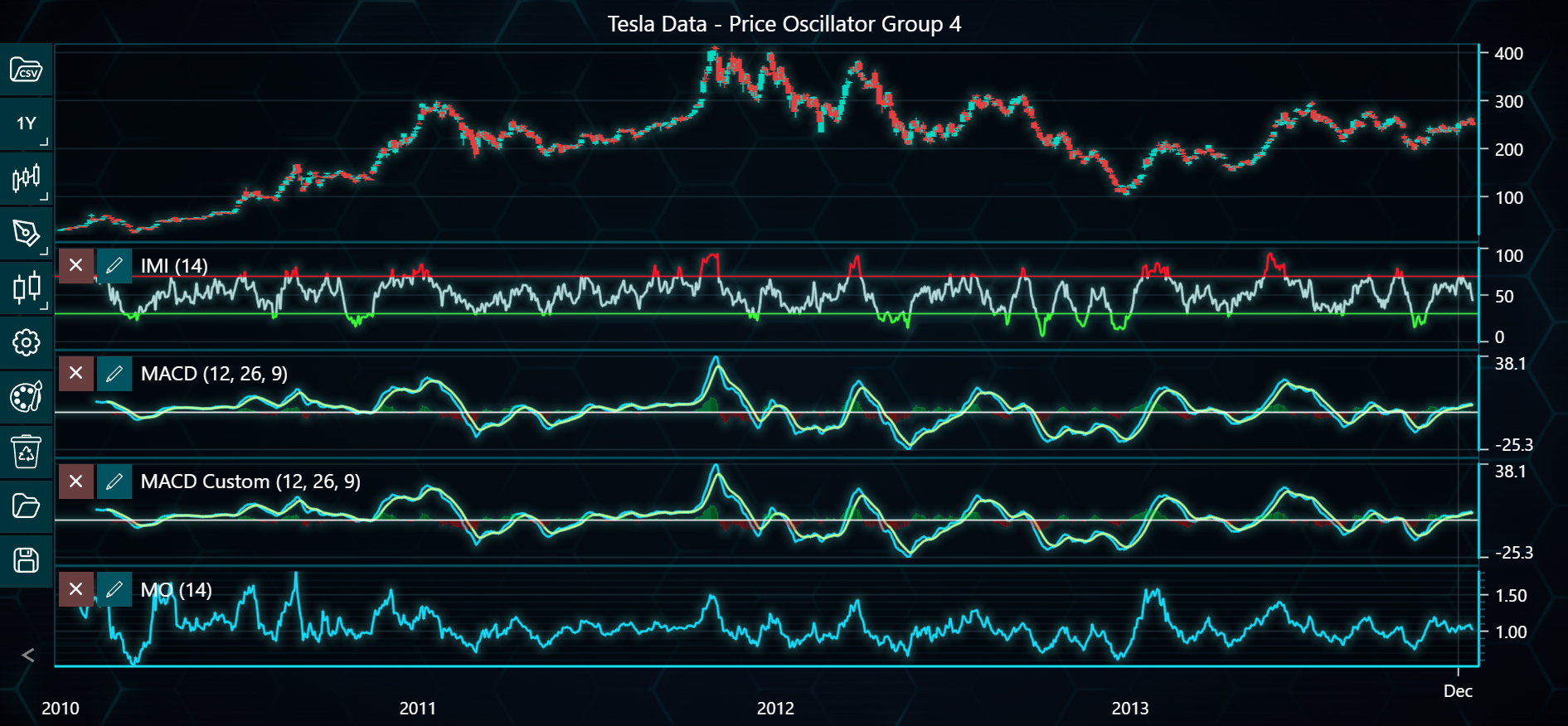Open the settings gear
This screenshot has width=1568, height=726.
point(26,342)
